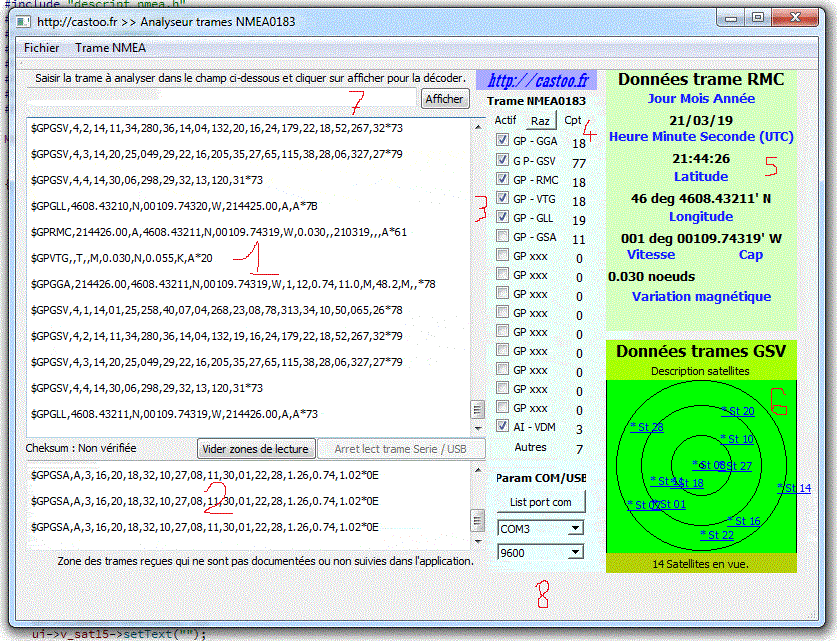Click the undocumented frames list scrollbar thumb
Screen dimensions: 837x641
478,520
